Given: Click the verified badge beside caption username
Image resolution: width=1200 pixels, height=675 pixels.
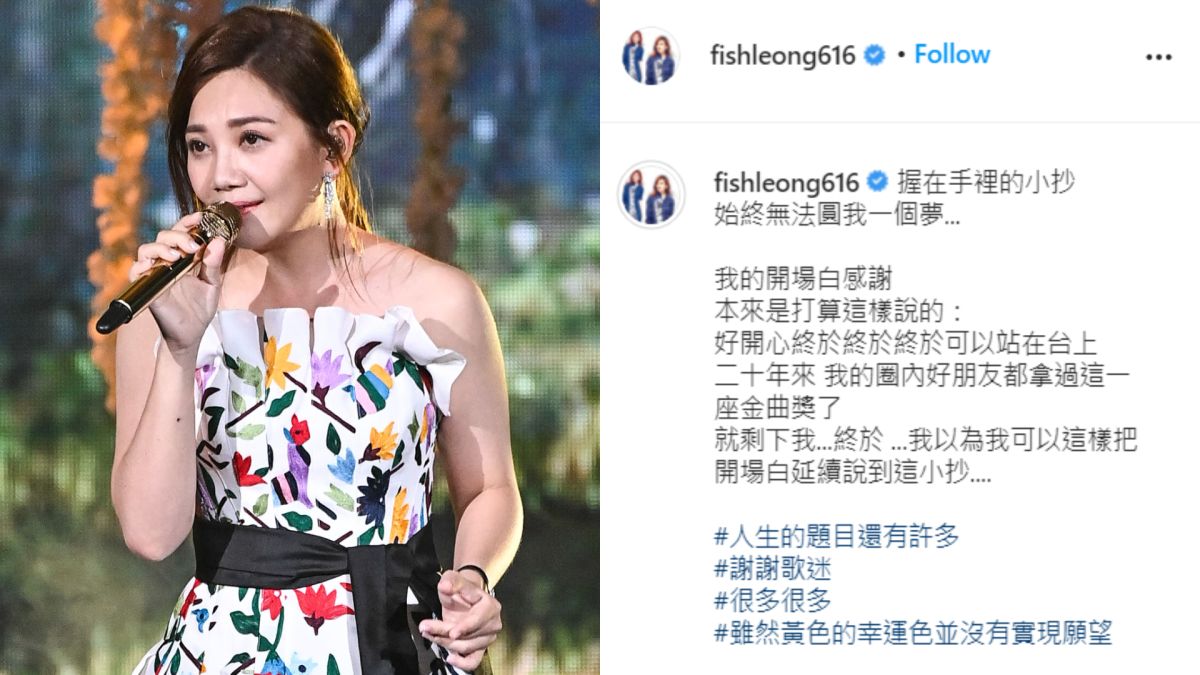Looking at the screenshot, I should coord(878,182).
